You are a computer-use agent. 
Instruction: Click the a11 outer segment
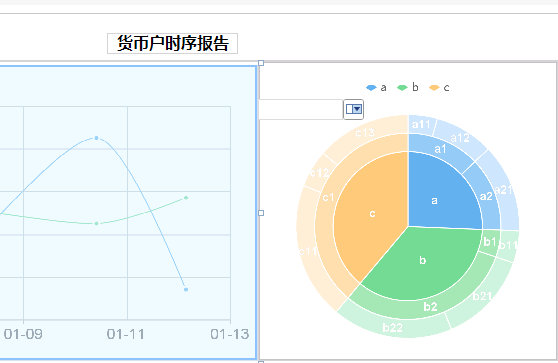pos(421,124)
